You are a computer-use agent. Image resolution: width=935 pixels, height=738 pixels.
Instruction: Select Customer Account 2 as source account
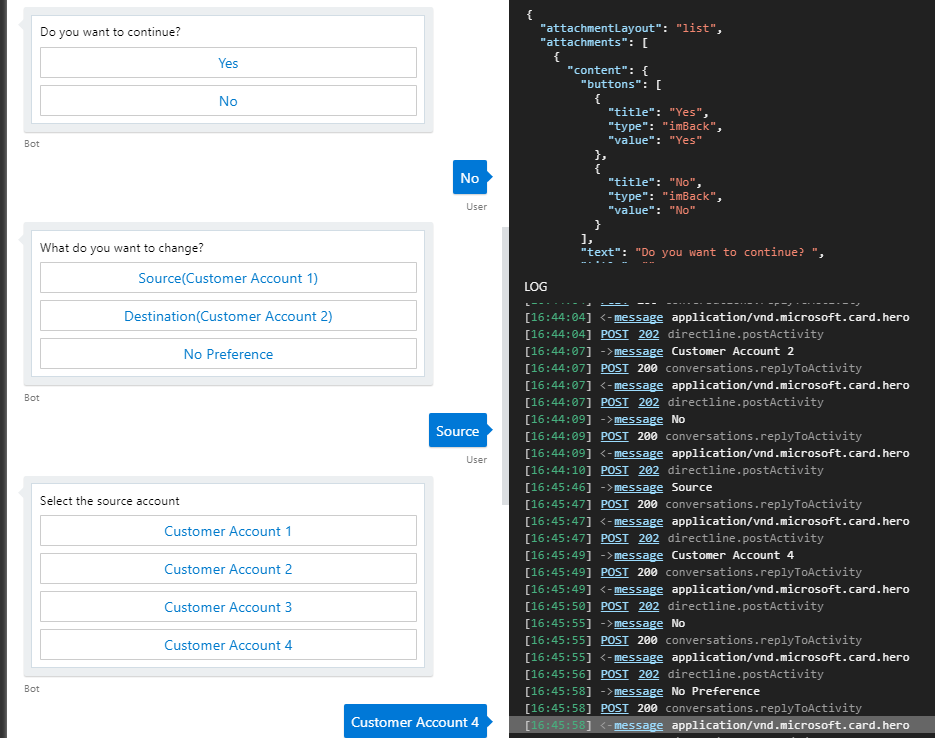[x=228, y=568]
